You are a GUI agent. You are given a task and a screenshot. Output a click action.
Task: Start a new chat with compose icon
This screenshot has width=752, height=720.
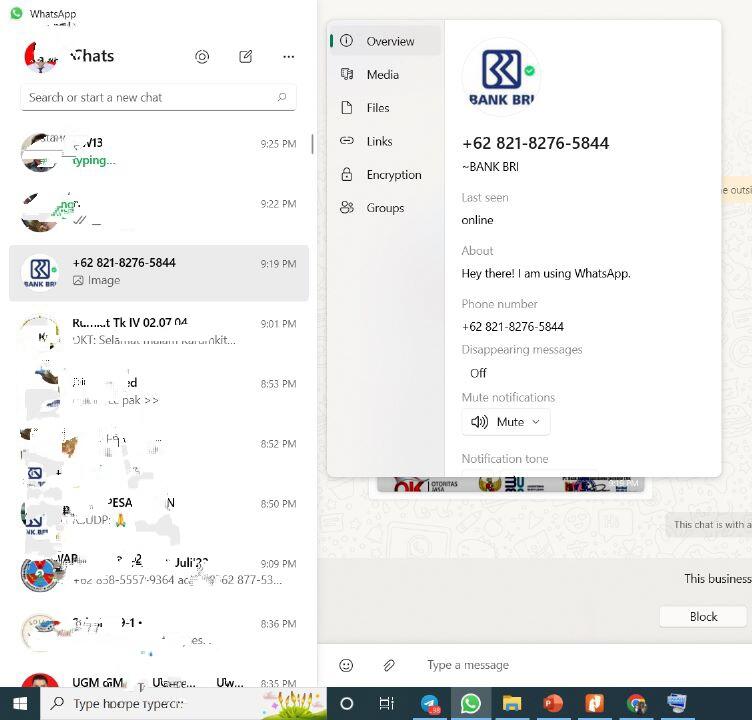246,57
